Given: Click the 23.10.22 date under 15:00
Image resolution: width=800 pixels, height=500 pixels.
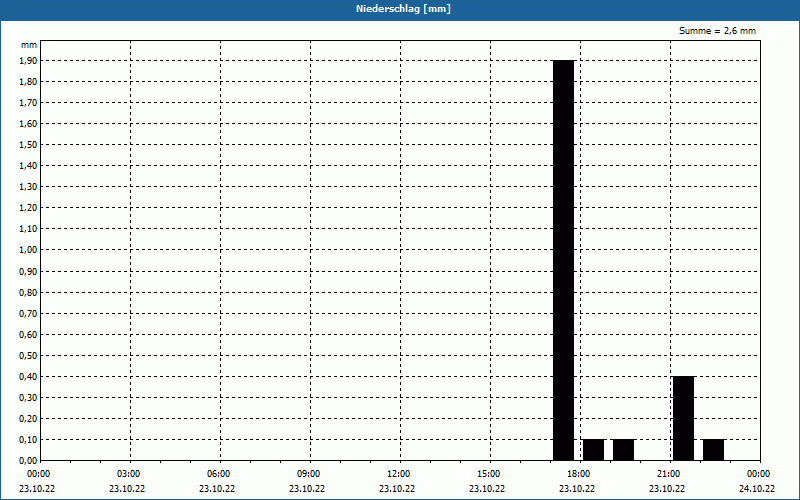Looking at the screenshot, I should 487,489.
